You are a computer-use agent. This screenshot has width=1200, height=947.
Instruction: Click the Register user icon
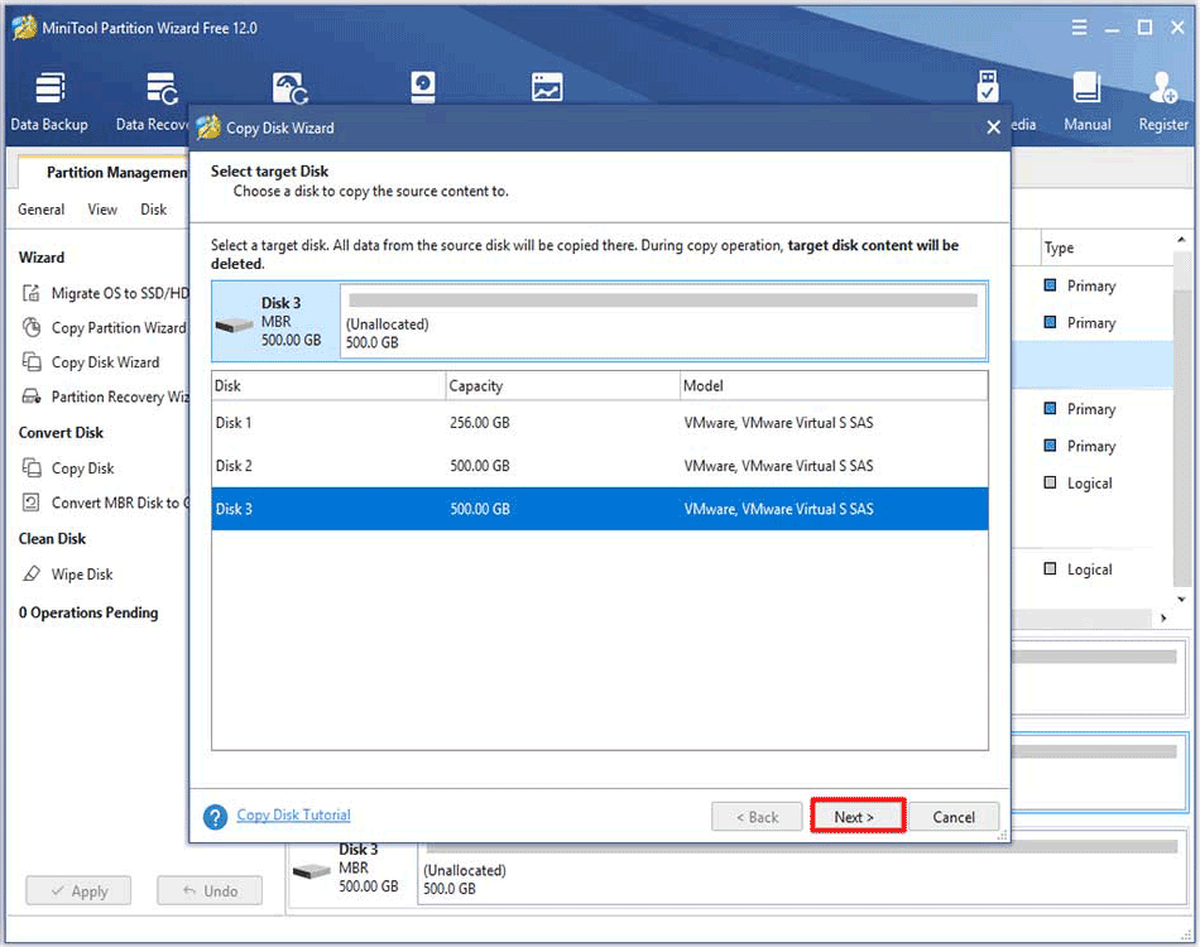pos(1163,88)
